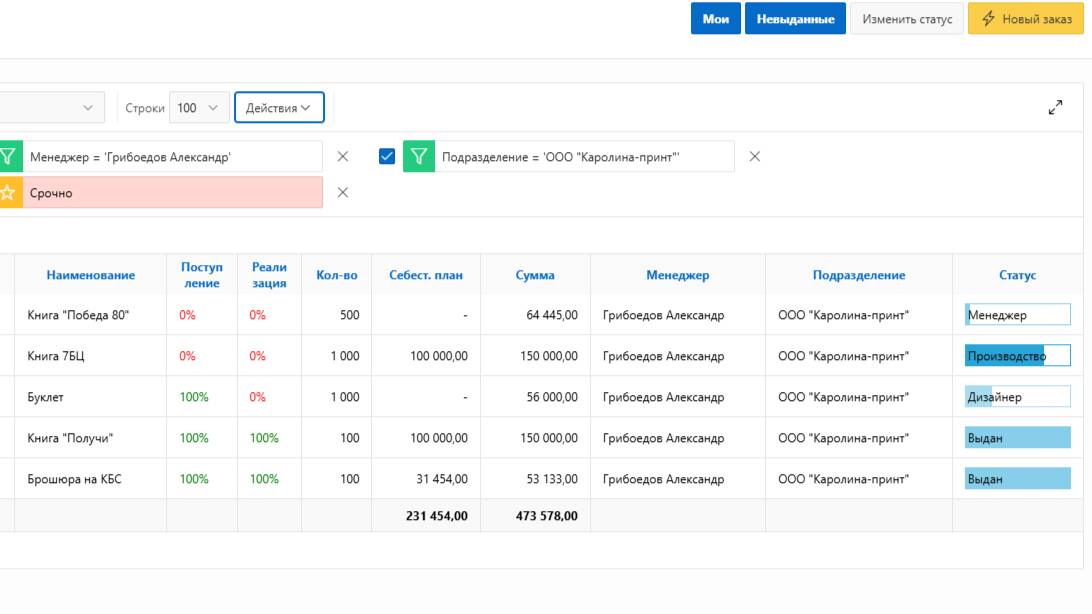This screenshot has height=614, width=1092.
Task: Click the Мои filter button
Action: pyautogui.click(x=715, y=19)
